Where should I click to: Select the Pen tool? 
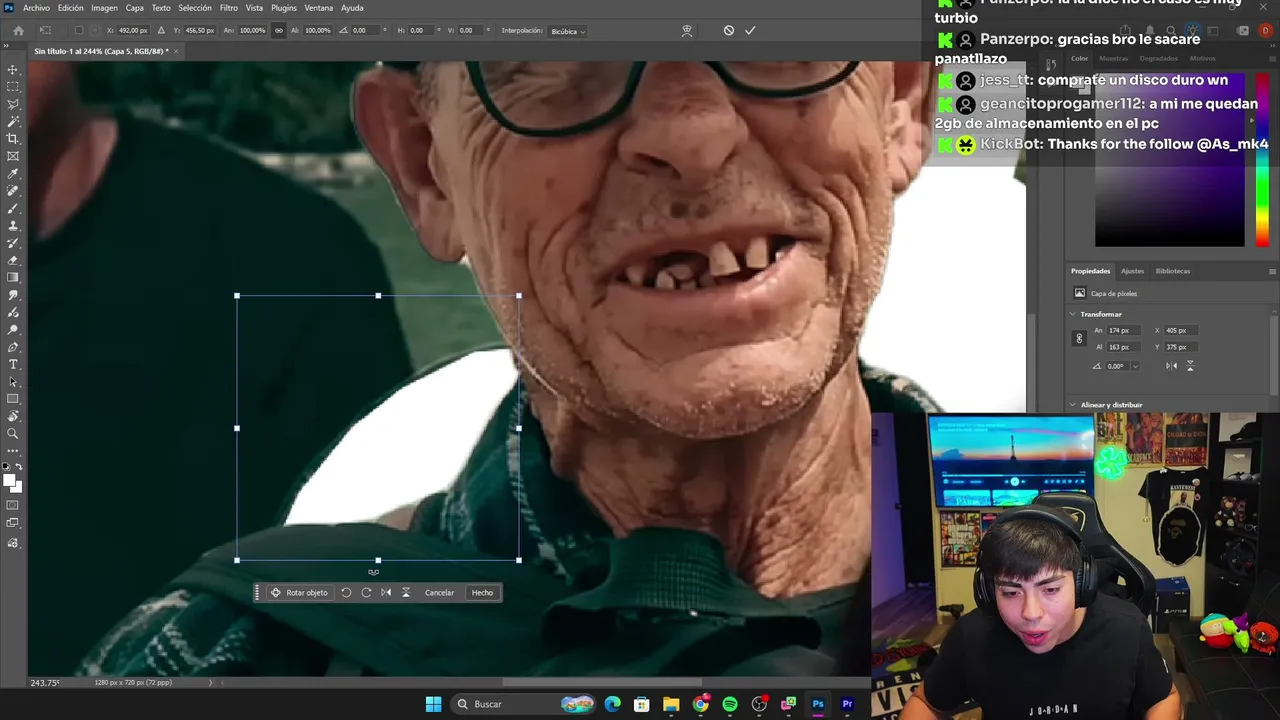(13, 347)
